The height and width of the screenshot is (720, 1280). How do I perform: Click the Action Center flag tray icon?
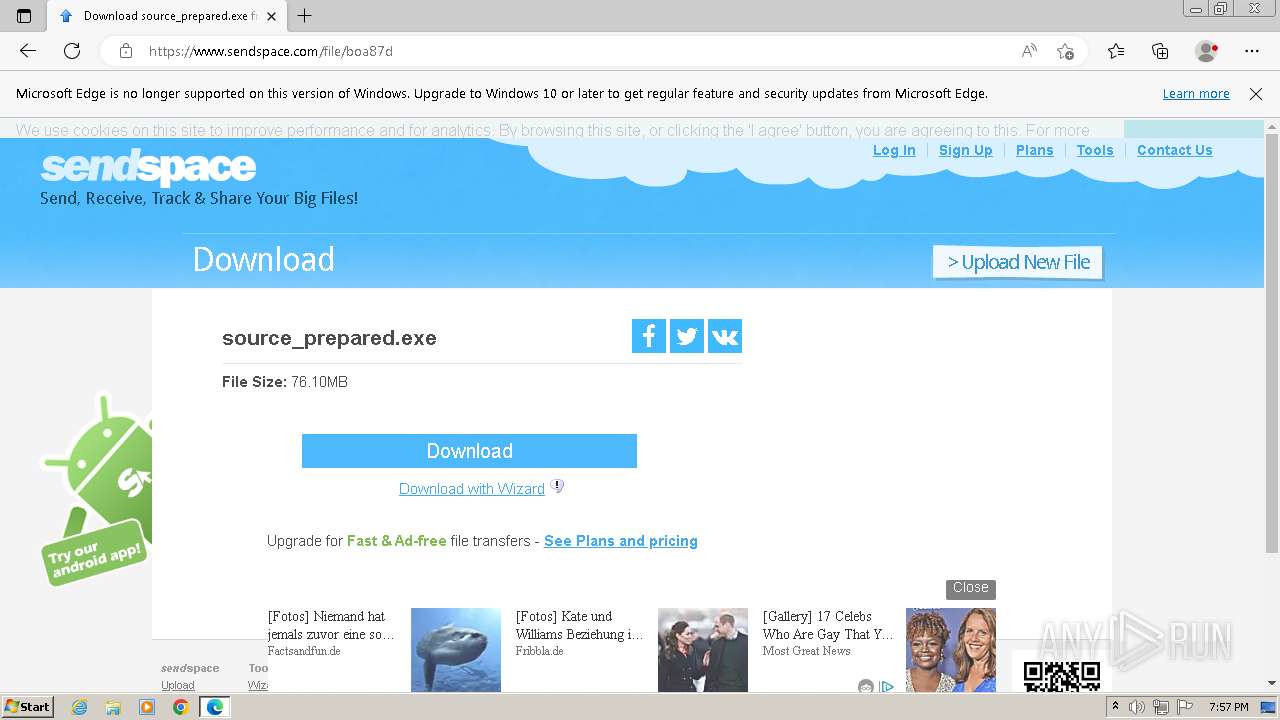click(x=1185, y=707)
